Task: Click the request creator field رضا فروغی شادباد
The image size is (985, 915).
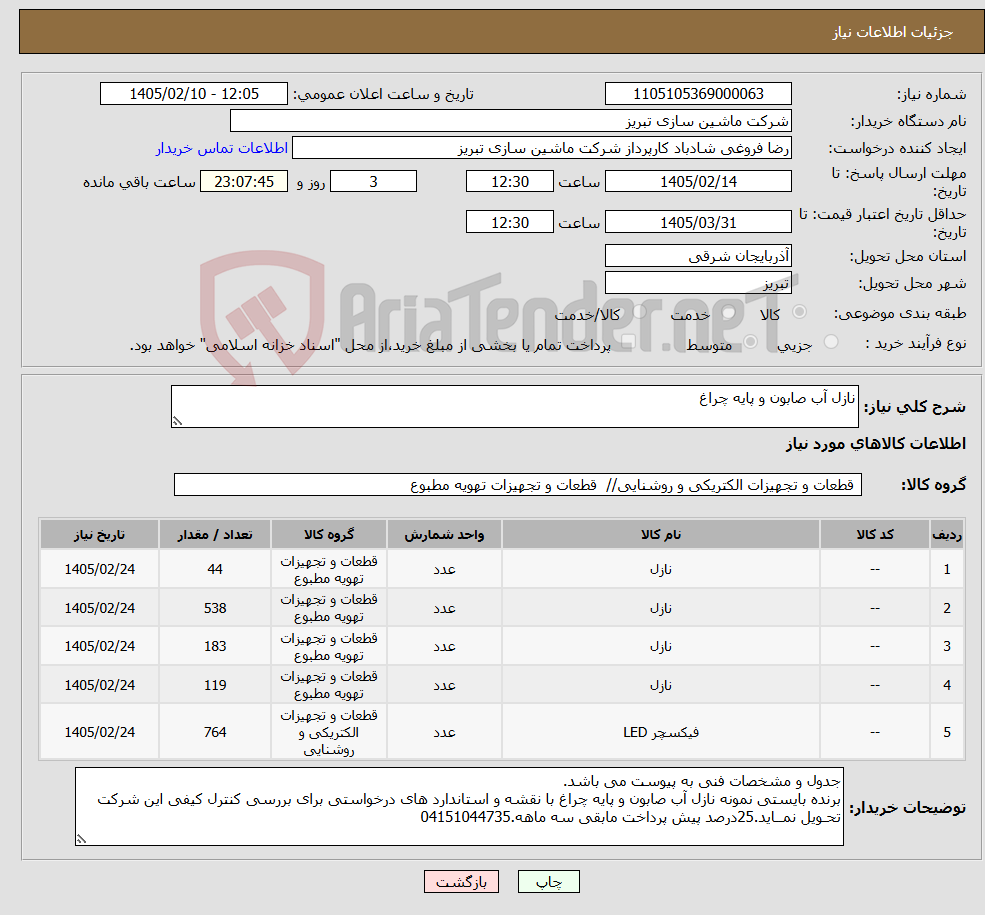Action: tap(541, 148)
